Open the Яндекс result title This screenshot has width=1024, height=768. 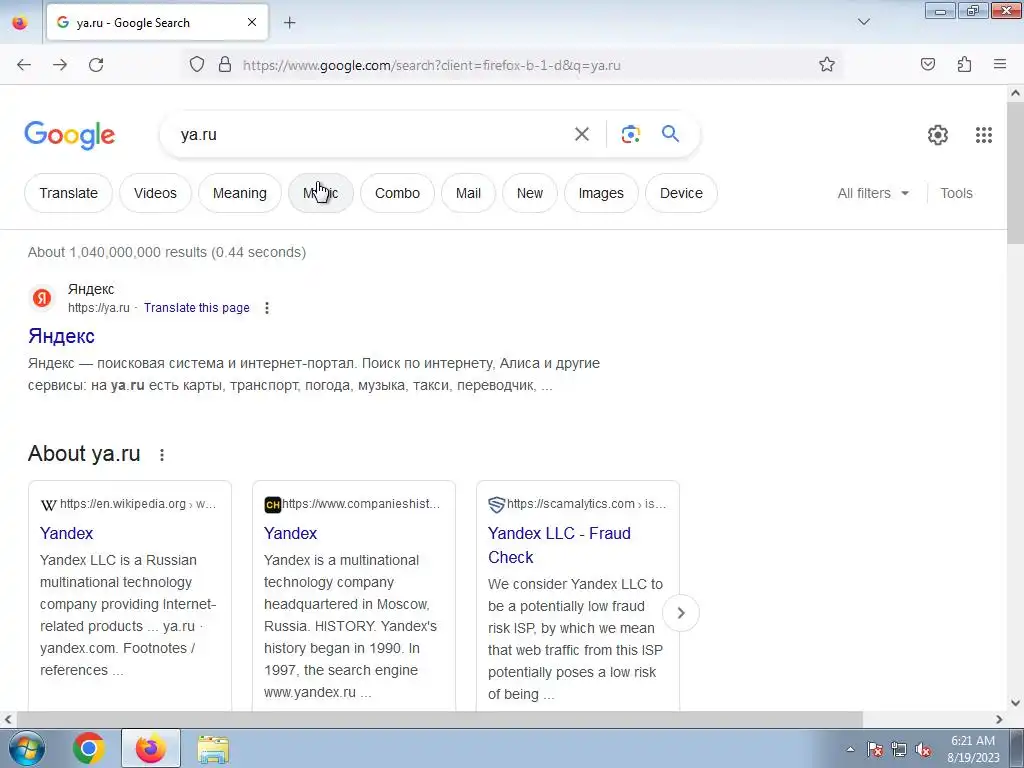61,336
